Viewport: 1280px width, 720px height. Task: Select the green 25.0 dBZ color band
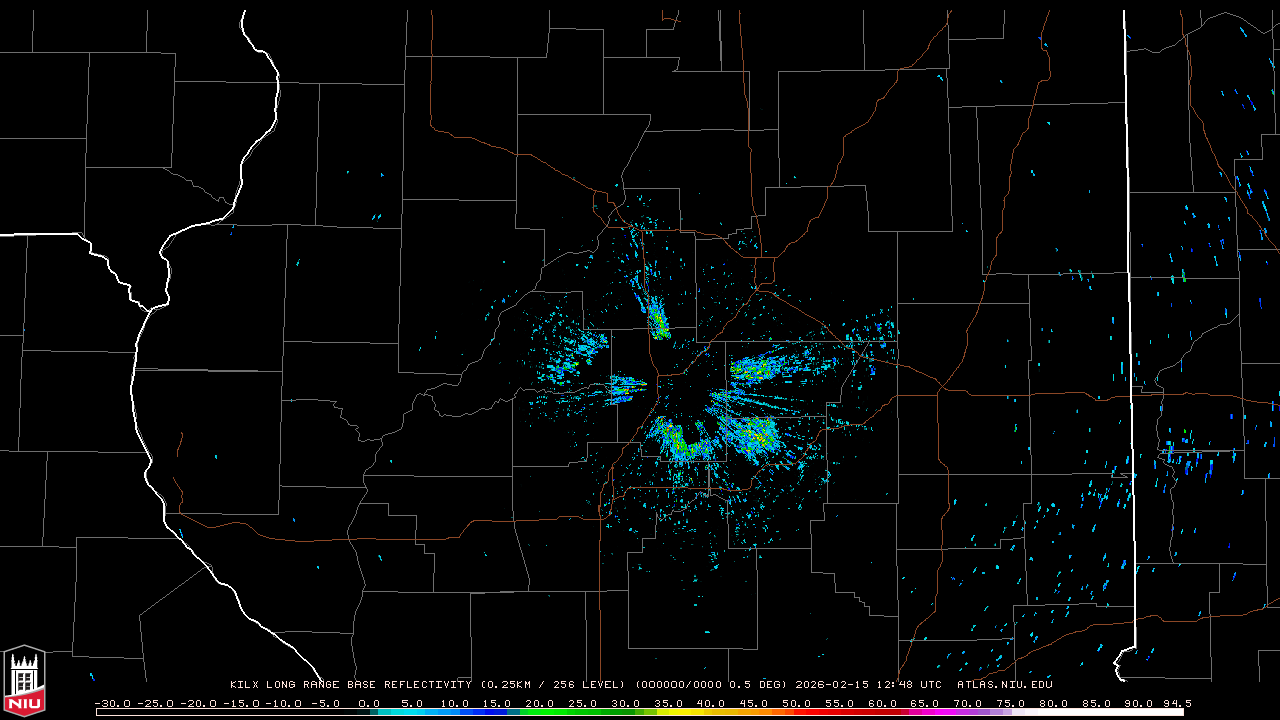[583, 712]
